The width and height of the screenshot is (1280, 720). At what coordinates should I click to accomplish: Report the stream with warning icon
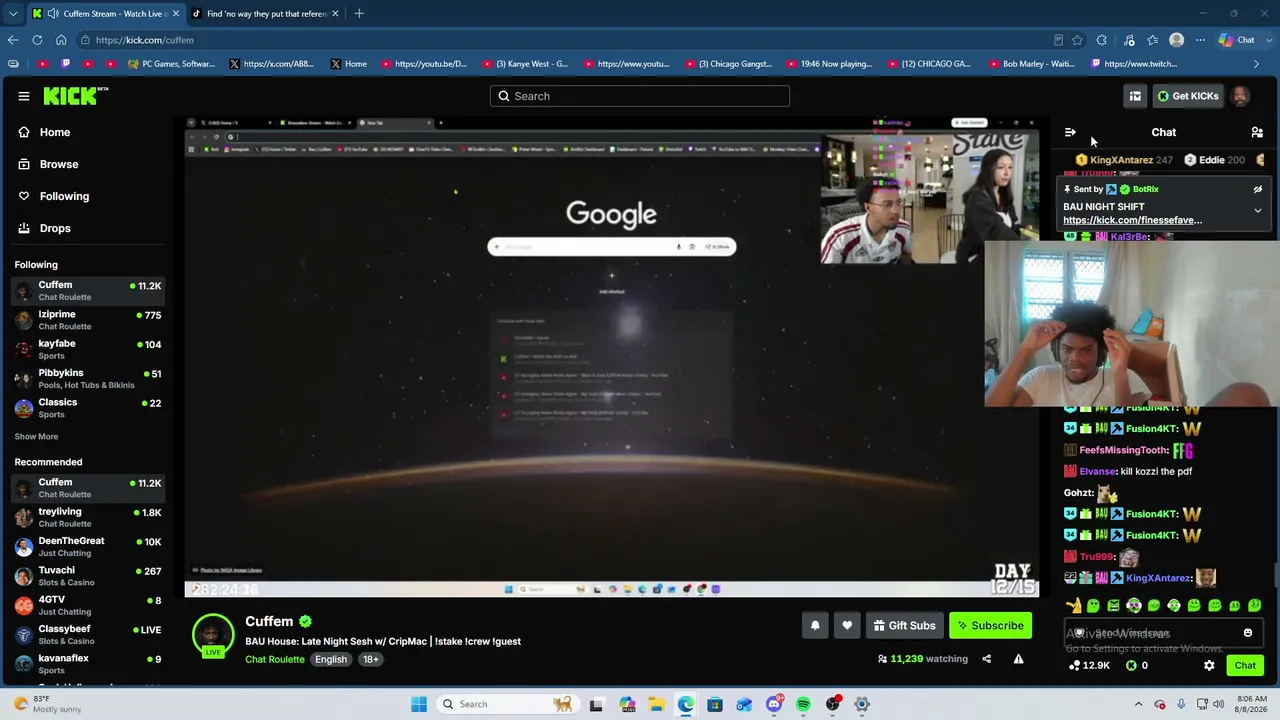(x=1018, y=659)
